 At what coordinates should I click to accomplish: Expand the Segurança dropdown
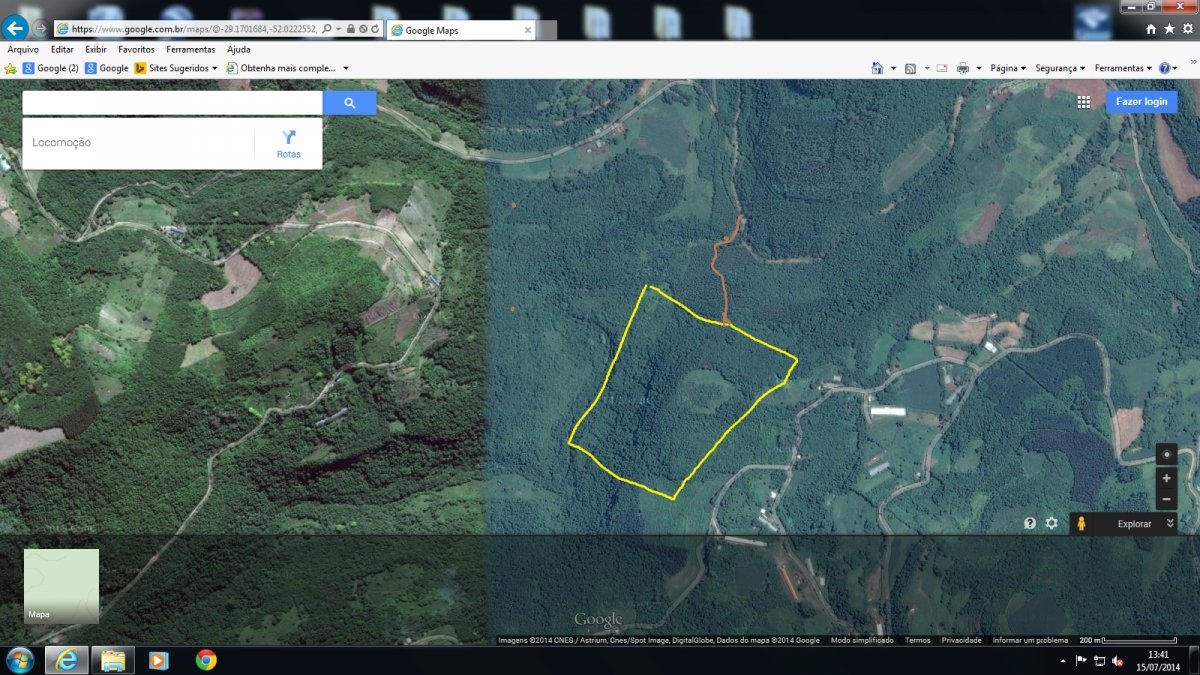pyautogui.click(x=1060, y=68)
